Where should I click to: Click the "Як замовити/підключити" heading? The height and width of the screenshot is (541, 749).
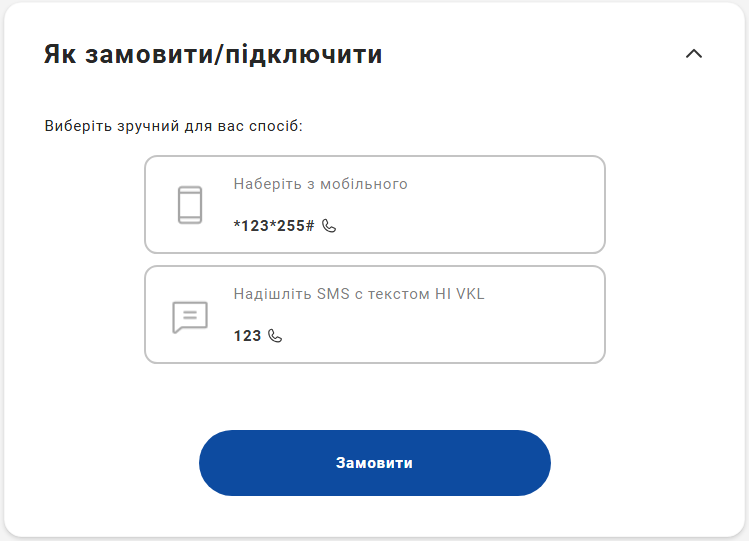click(213, 54)
